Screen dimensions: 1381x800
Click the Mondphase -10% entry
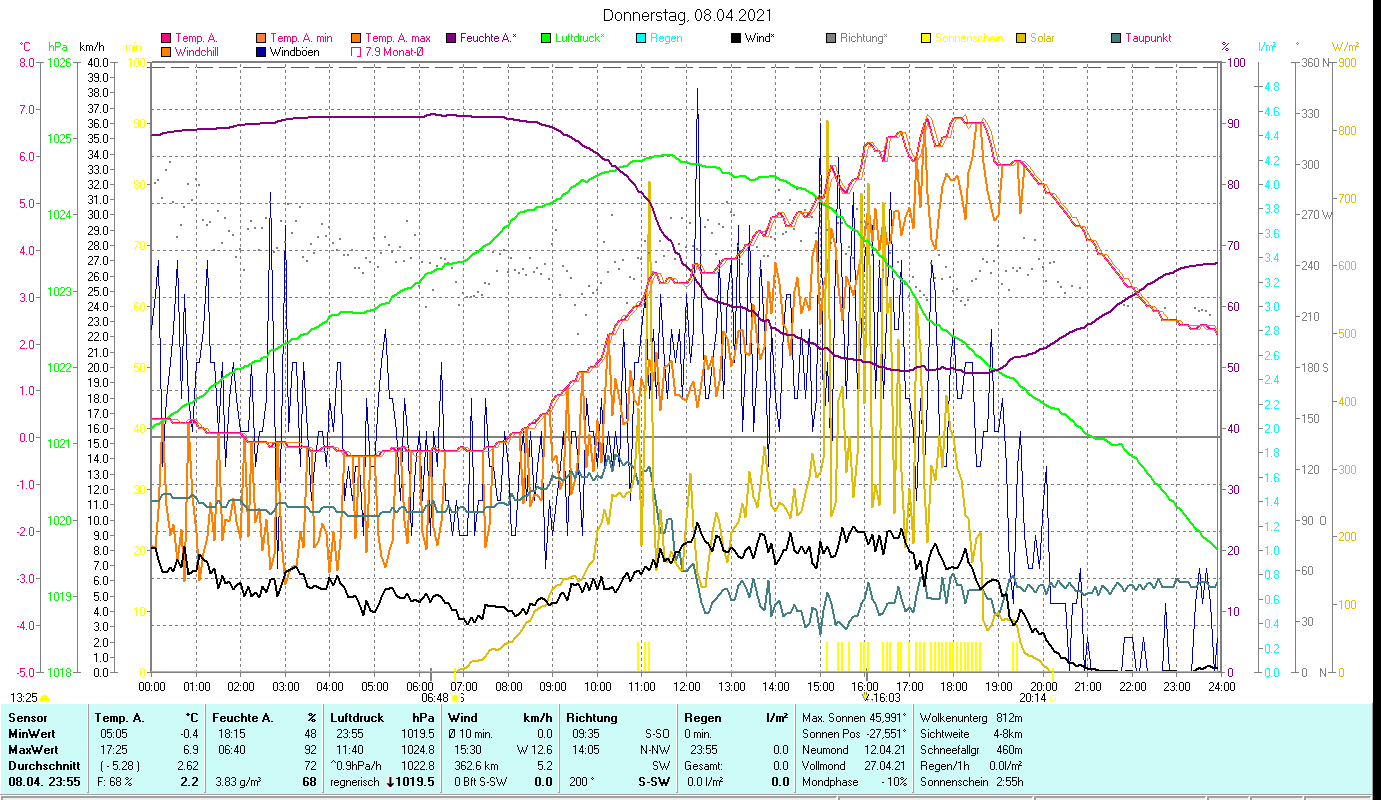854,782
